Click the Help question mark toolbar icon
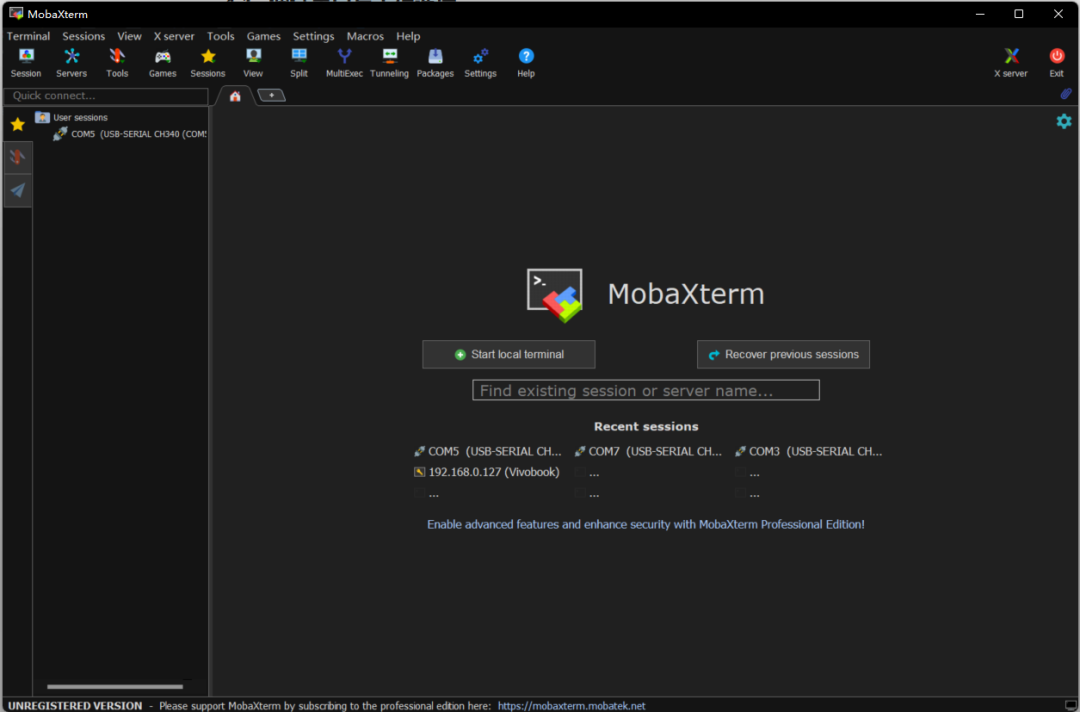The height and width of the screenshot is (712, 1080). tap(526, 63)
